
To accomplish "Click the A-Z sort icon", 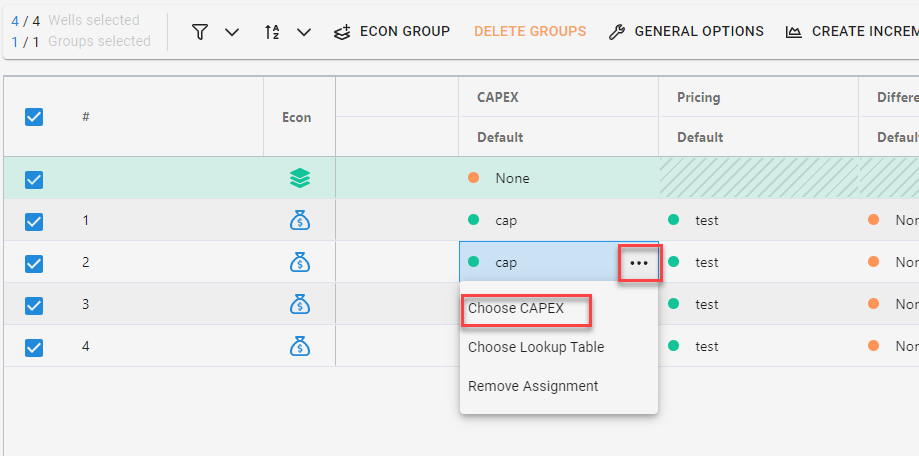I will (272, 32).
